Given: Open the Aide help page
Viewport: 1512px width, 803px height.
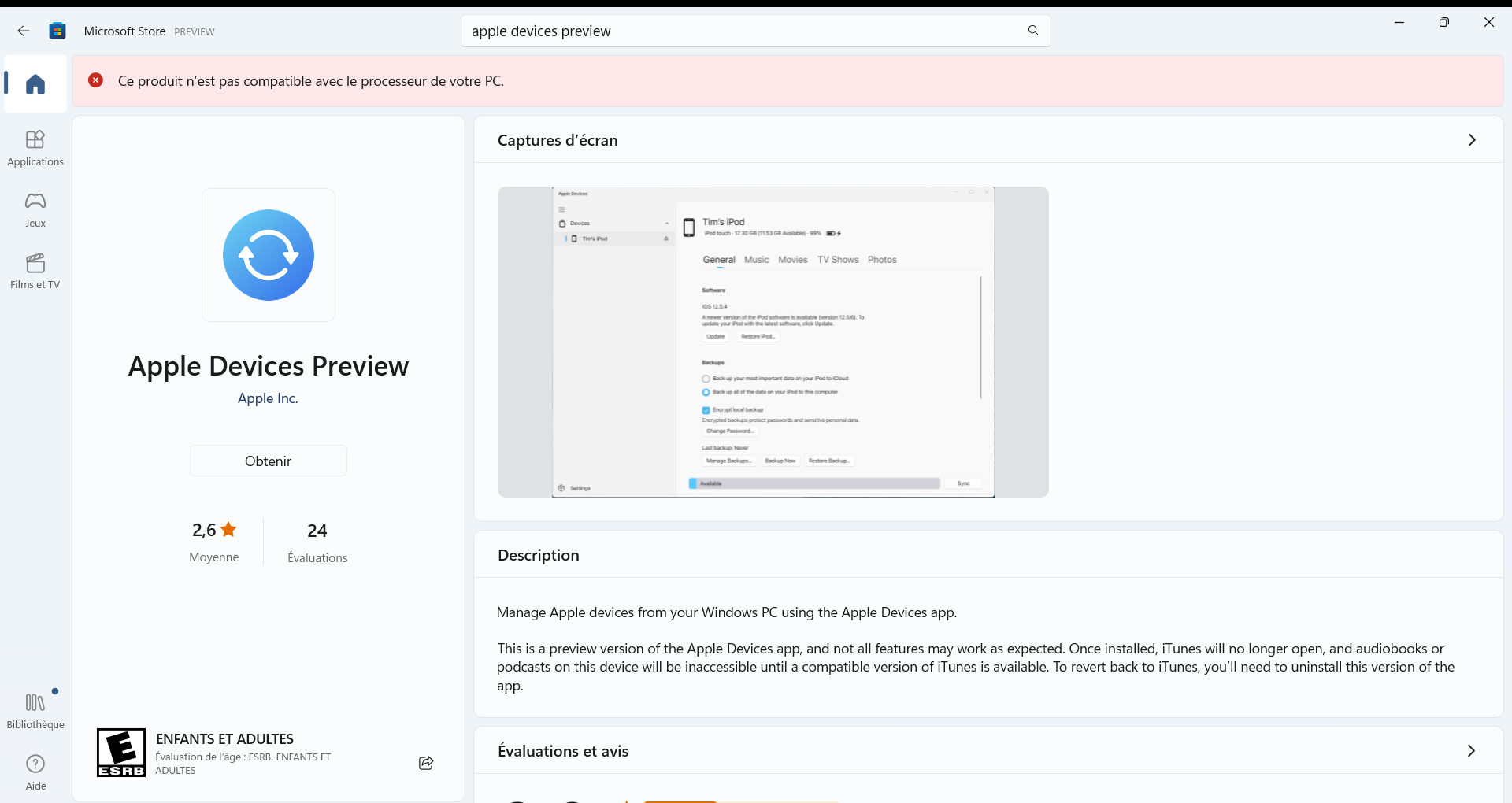Looking at the screenshot, I should [x=35, y=772].
